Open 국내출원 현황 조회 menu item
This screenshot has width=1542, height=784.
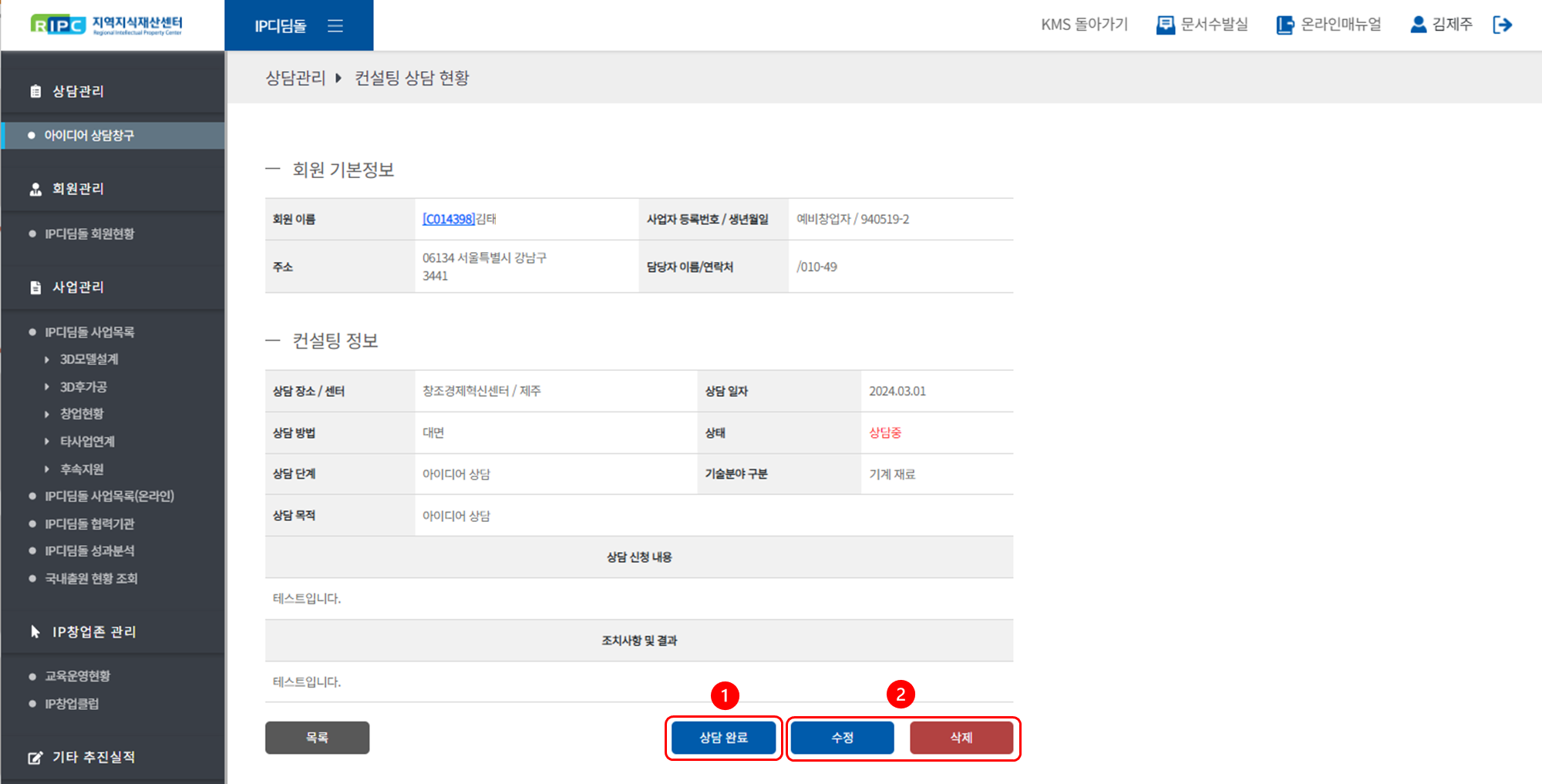coord(91,578)
